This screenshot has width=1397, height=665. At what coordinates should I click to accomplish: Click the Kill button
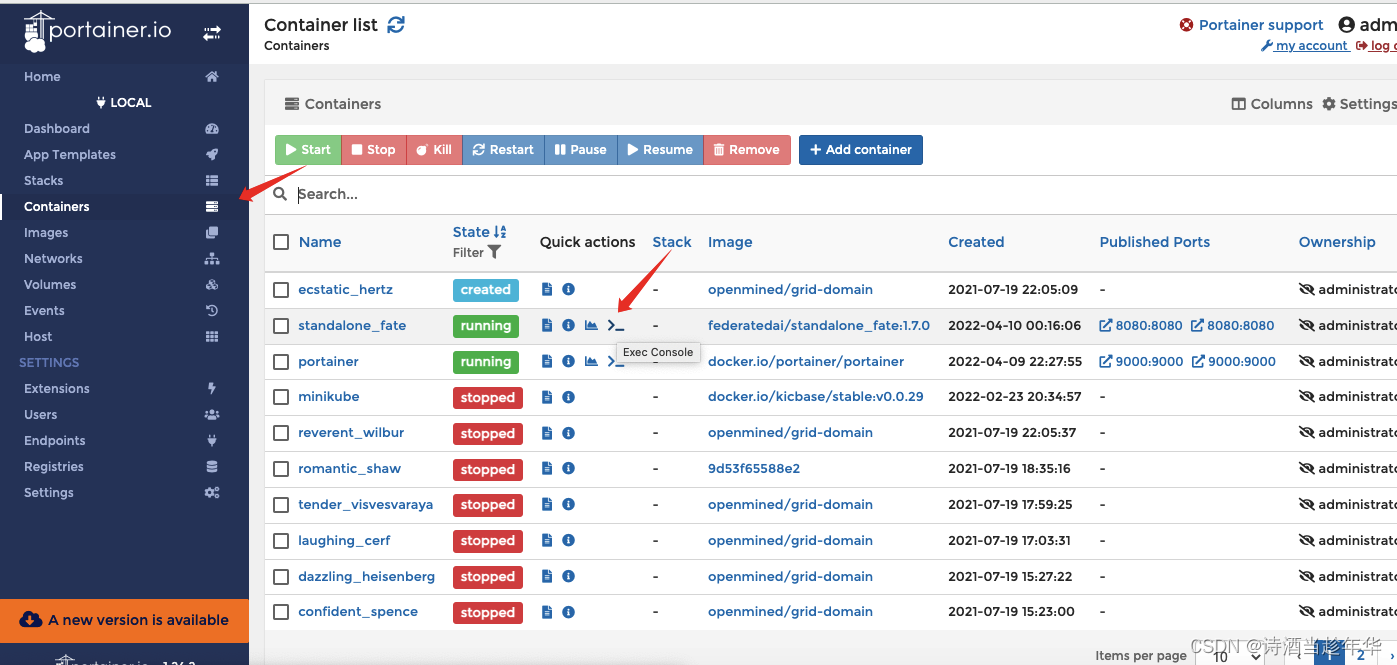(x=434, y=150)
